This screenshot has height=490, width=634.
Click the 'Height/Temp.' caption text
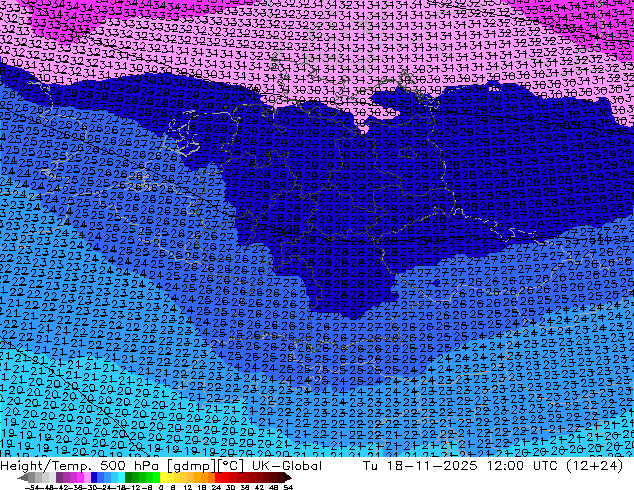click(48, 466)
